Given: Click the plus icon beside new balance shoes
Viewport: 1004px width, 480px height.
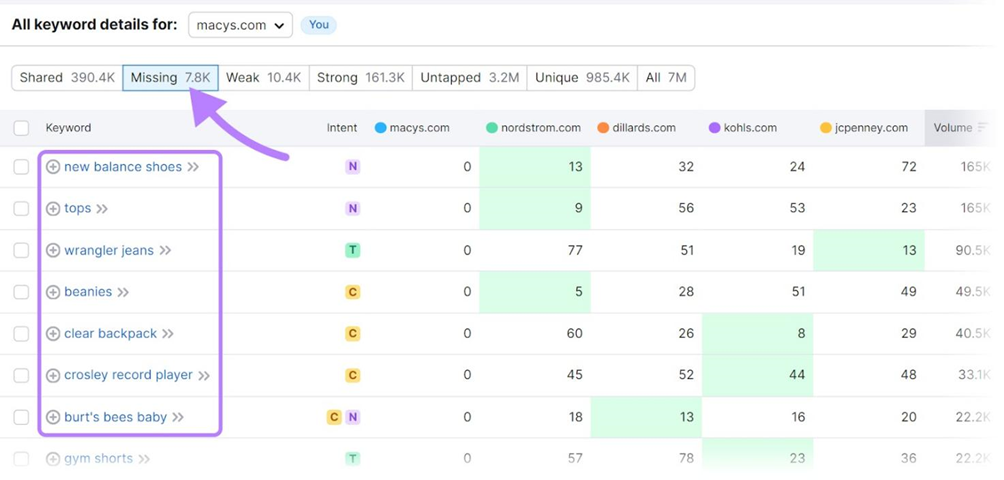Looking at the screenshot, I should (x=53, y=167).
